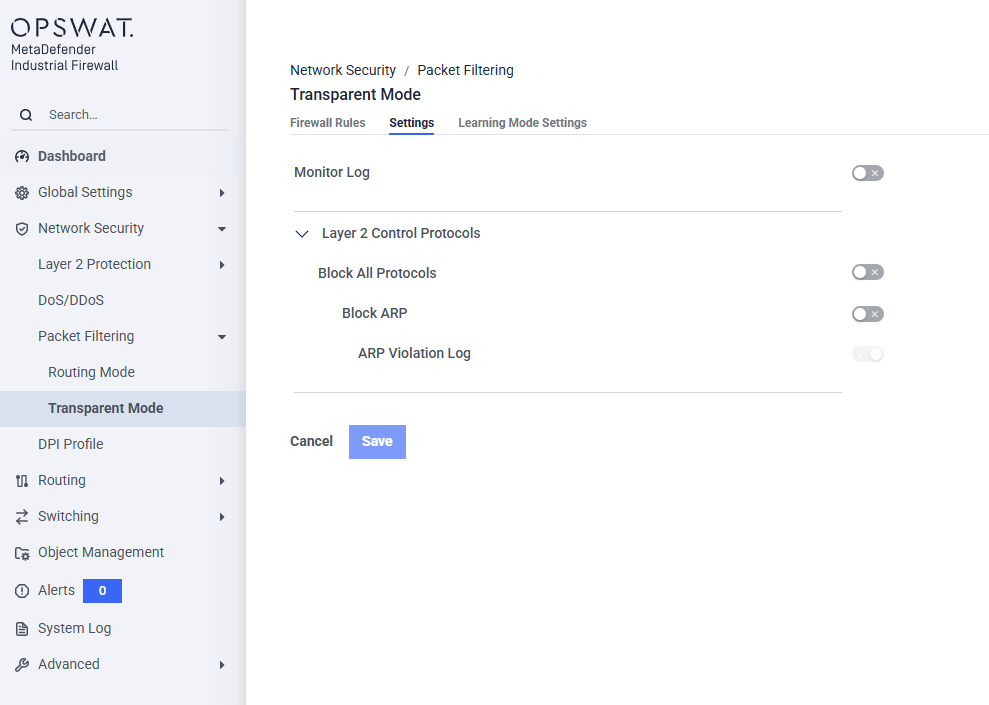This screenshot has width=989, height=705.
Task: Click the Routing icon in sidebar
Action: click(22, 481)
